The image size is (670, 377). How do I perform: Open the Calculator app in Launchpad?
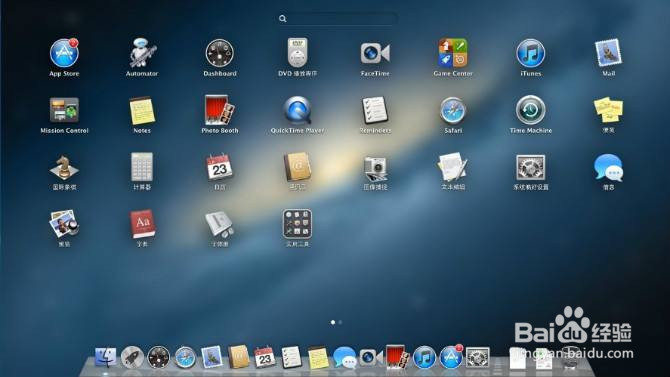click(x=142, y=167)
